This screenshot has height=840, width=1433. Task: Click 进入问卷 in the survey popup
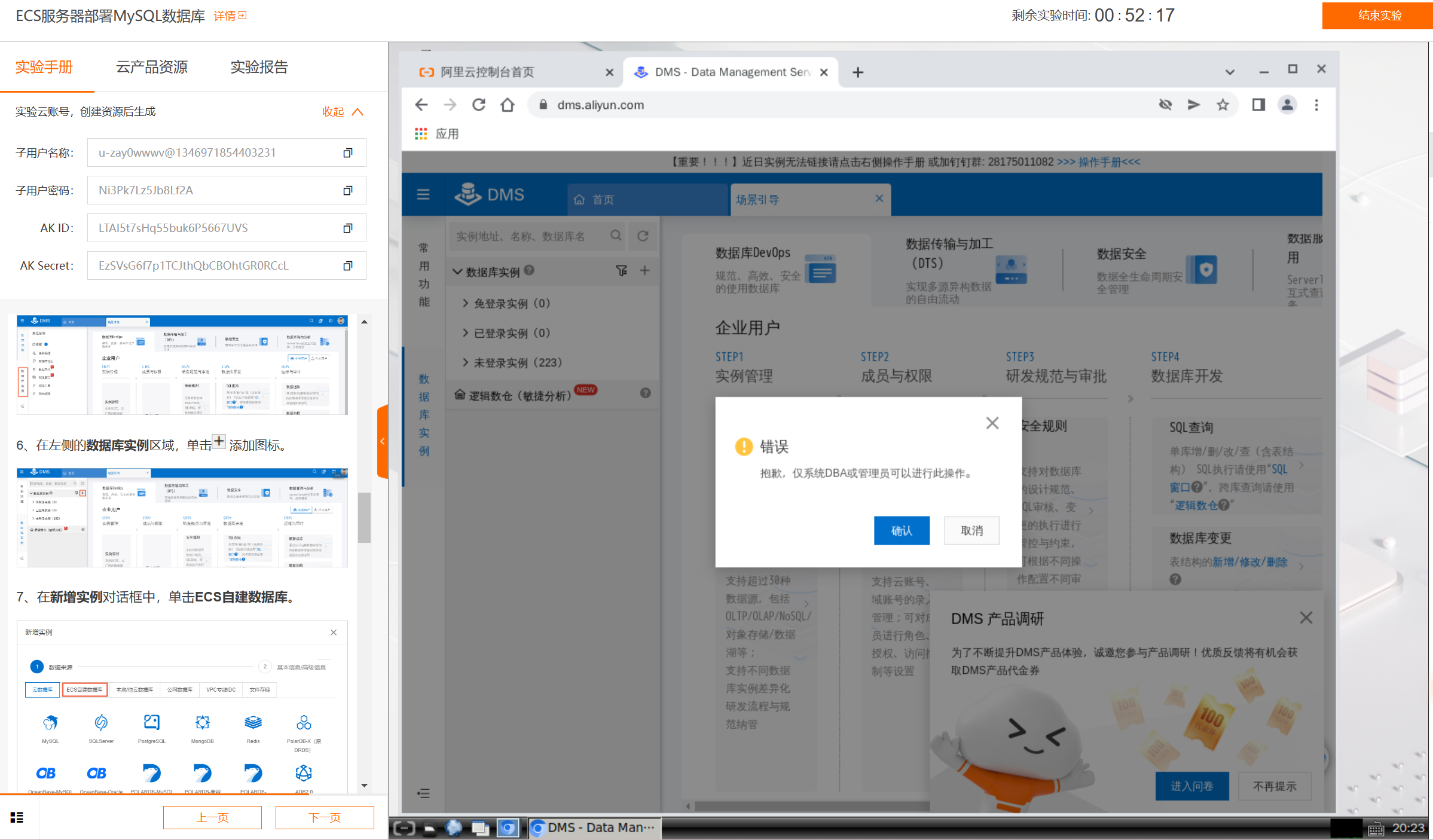1192,786
